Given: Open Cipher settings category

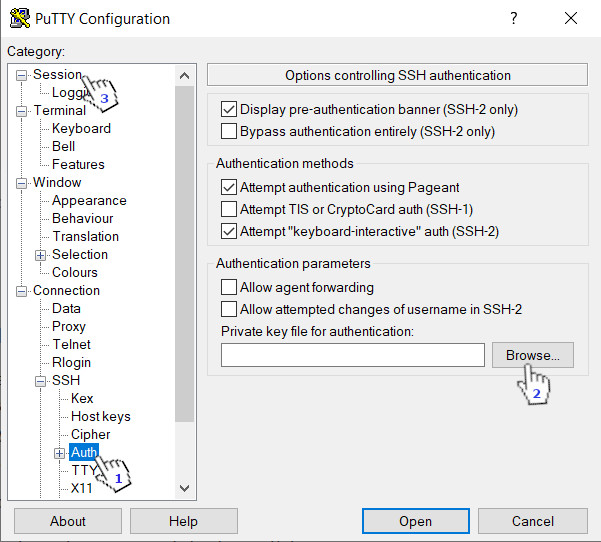Looking at the screenshot, I should pos(90,435).
